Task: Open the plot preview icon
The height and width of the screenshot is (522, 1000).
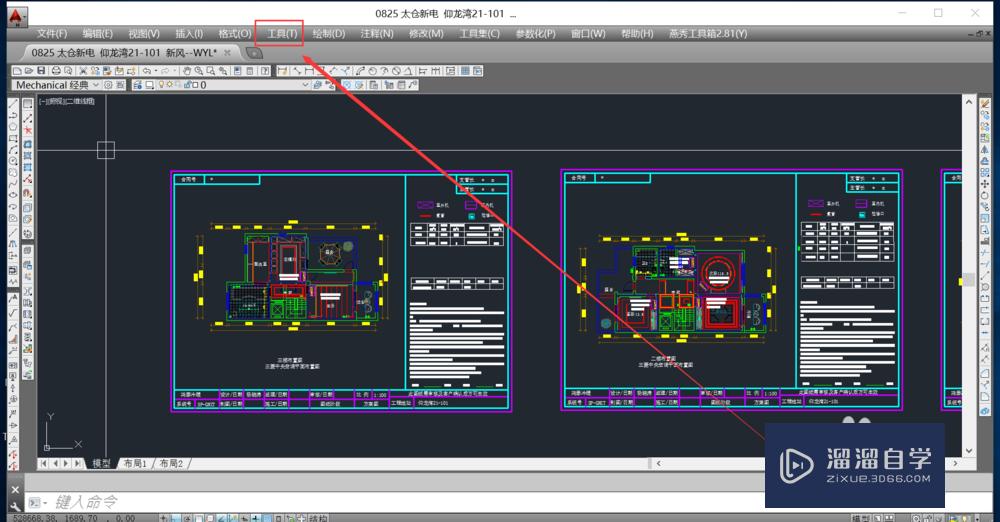Action: click(68, 71)
